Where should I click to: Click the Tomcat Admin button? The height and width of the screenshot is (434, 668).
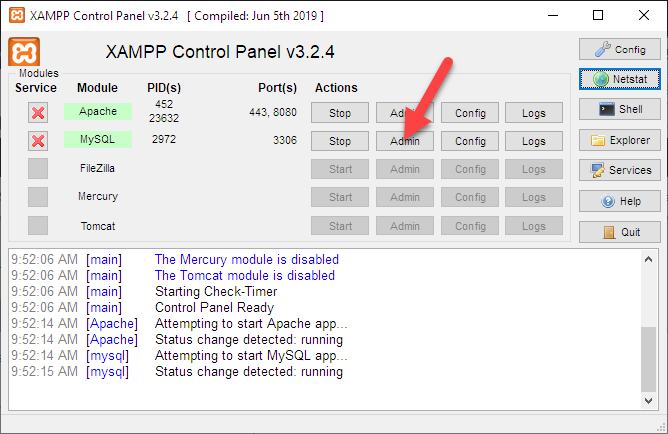pos(405,226)
